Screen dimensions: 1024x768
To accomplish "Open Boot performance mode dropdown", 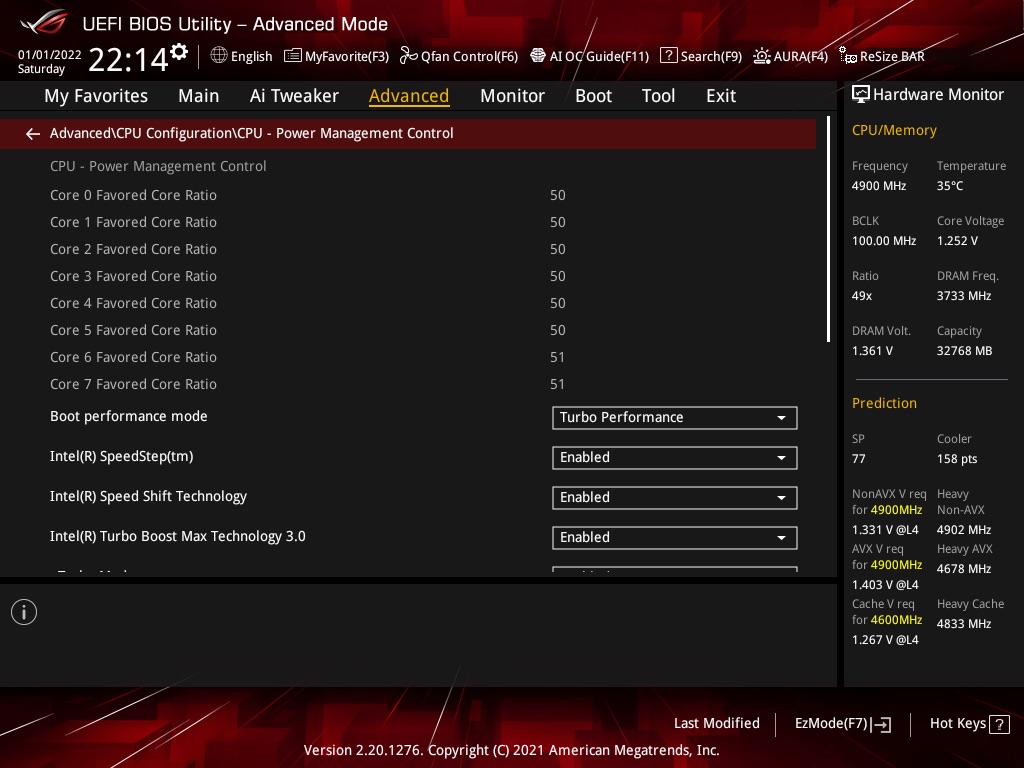I will [675, 418].
